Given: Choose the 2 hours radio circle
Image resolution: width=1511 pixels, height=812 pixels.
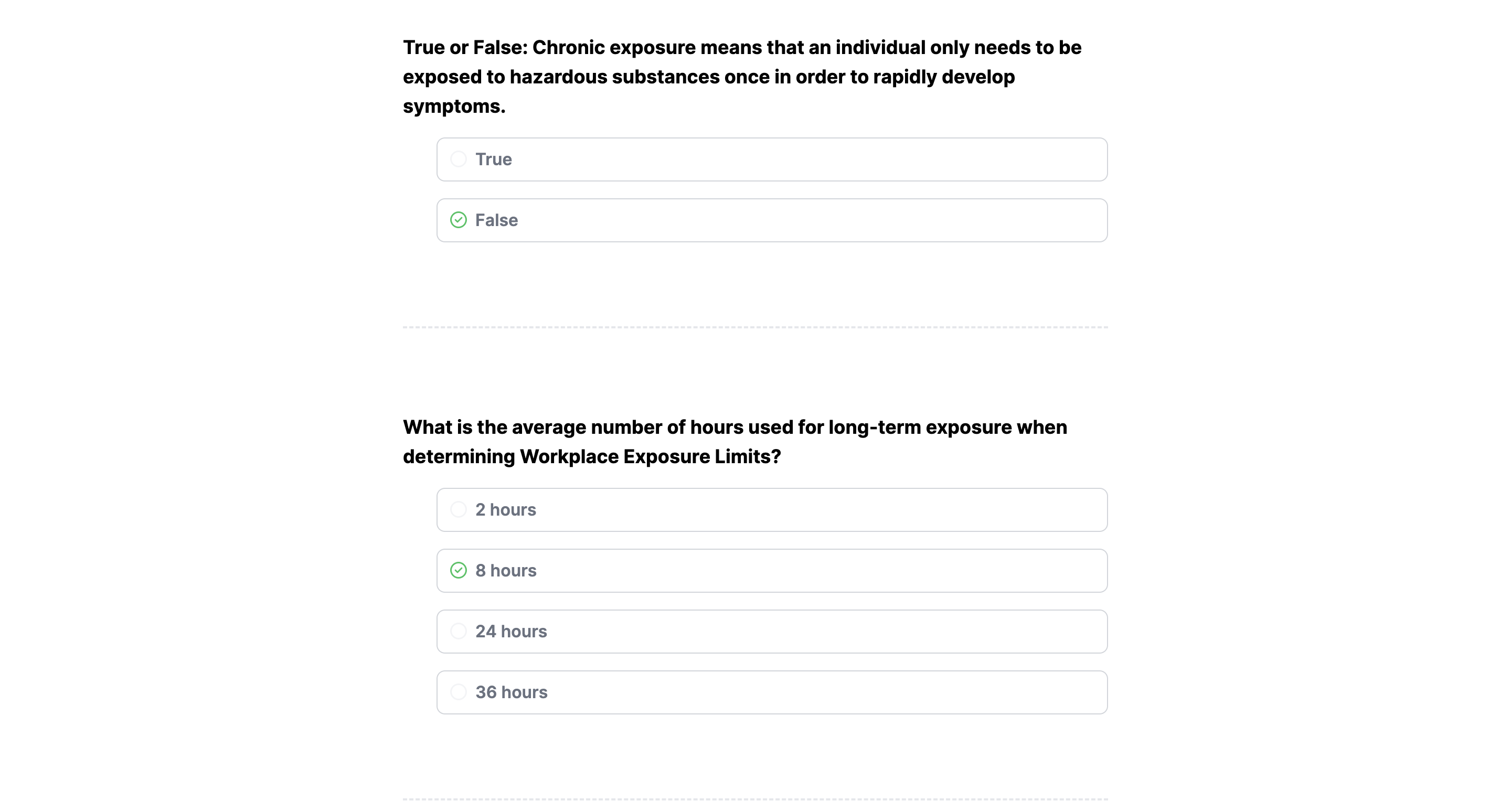Looking at the screenshot, I should point(458,509).
